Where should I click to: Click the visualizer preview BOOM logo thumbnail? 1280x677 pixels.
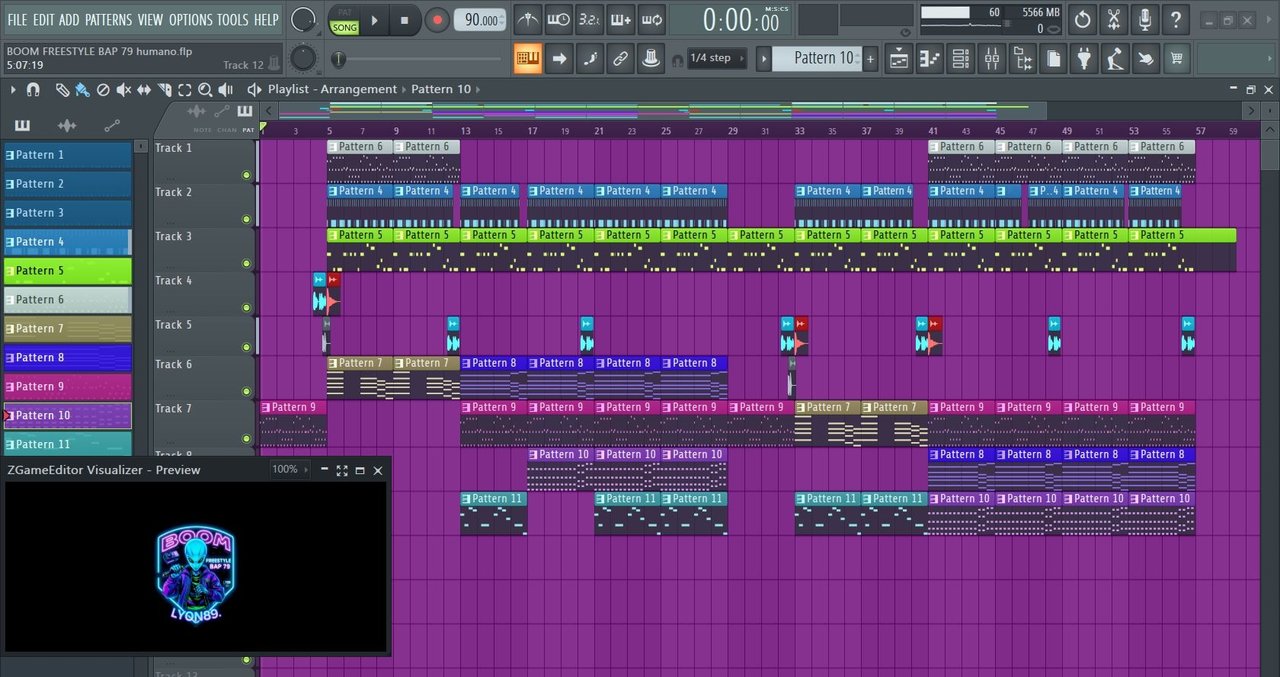tap(195, 575)
